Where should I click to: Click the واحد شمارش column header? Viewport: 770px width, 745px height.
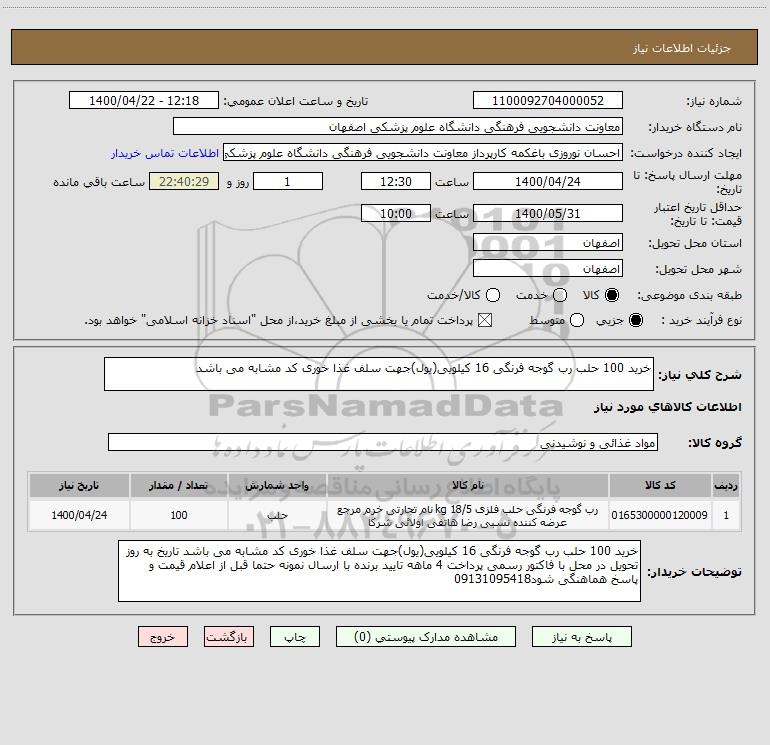point(277,486)
